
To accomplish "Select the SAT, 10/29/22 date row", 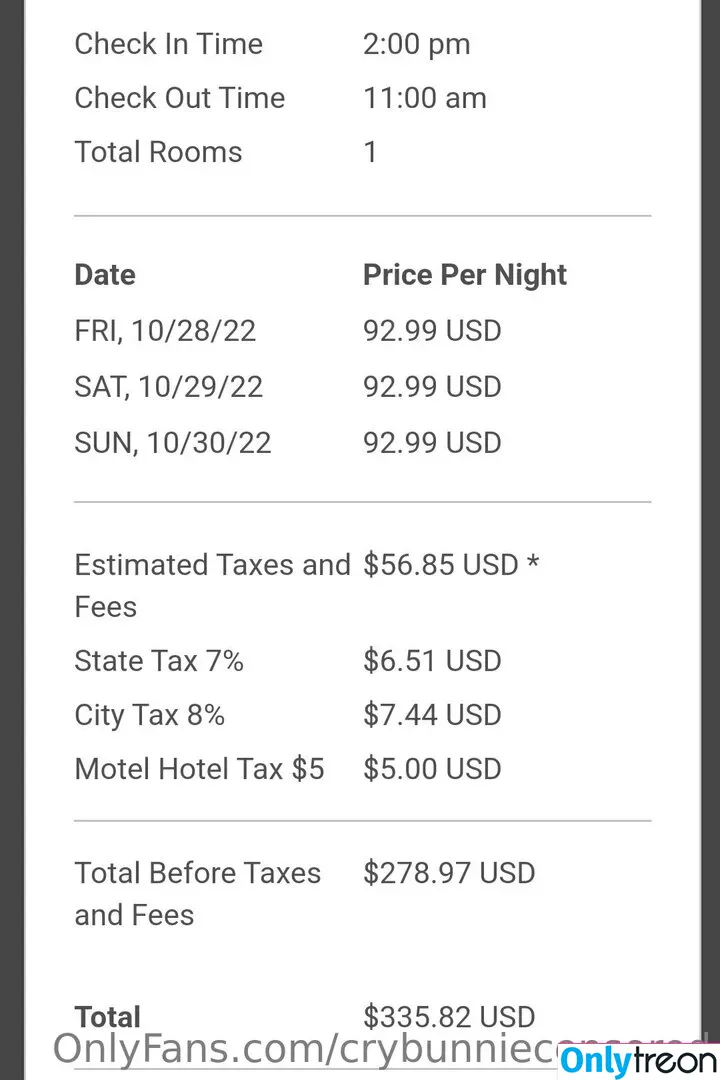I will (x=362, y=387).
